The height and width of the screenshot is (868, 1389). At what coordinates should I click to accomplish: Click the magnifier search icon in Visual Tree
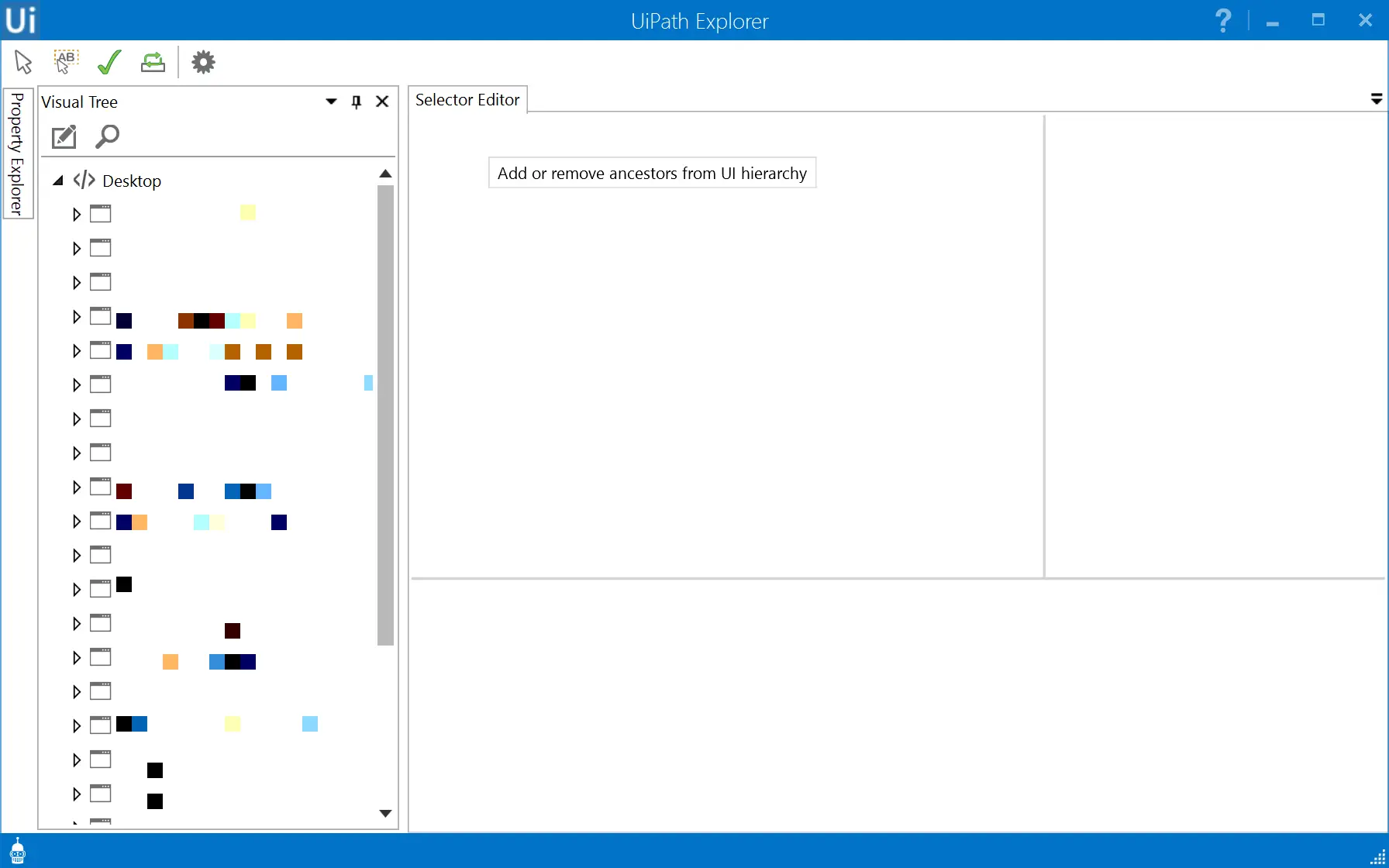(x=107, y=136)
